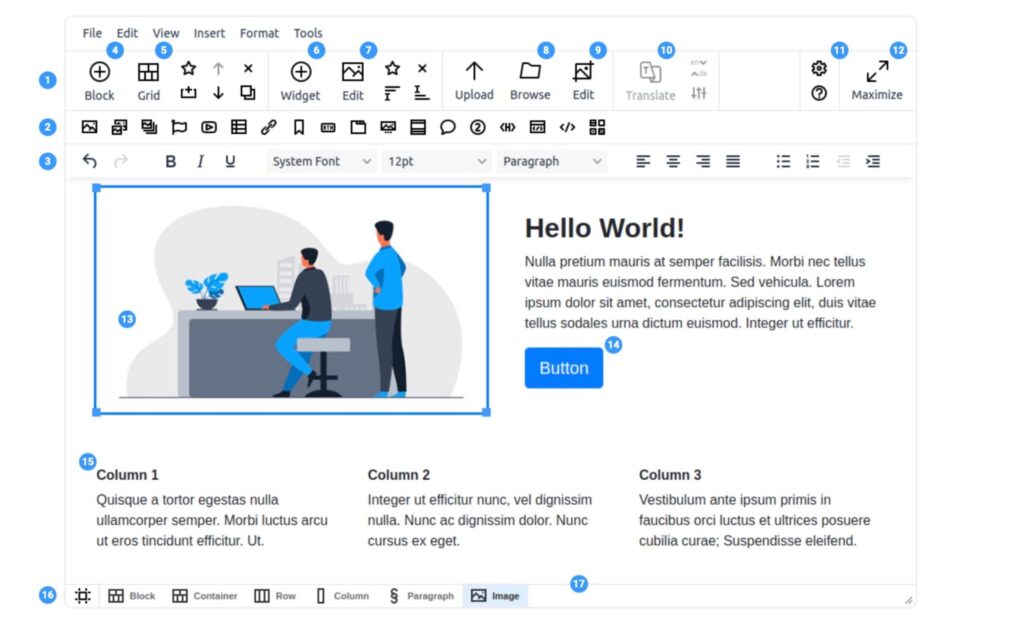The width and height of the screenshot is (1024, 637).
Task: Insert a hyperlink using the link icon
Action: tap(268, 127)
